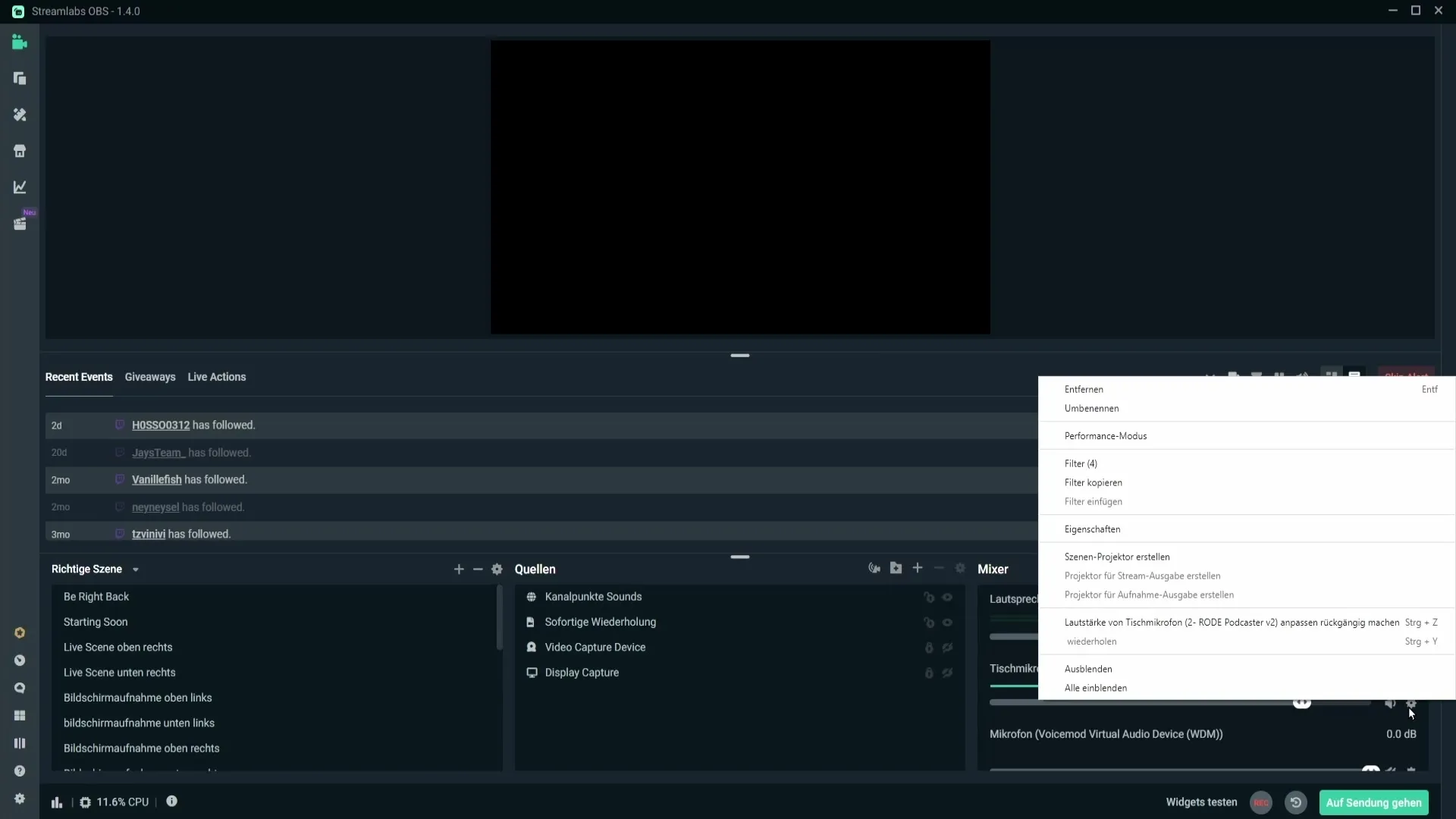
Task: Open JaysTeam_ follower link
Action: 158,453
